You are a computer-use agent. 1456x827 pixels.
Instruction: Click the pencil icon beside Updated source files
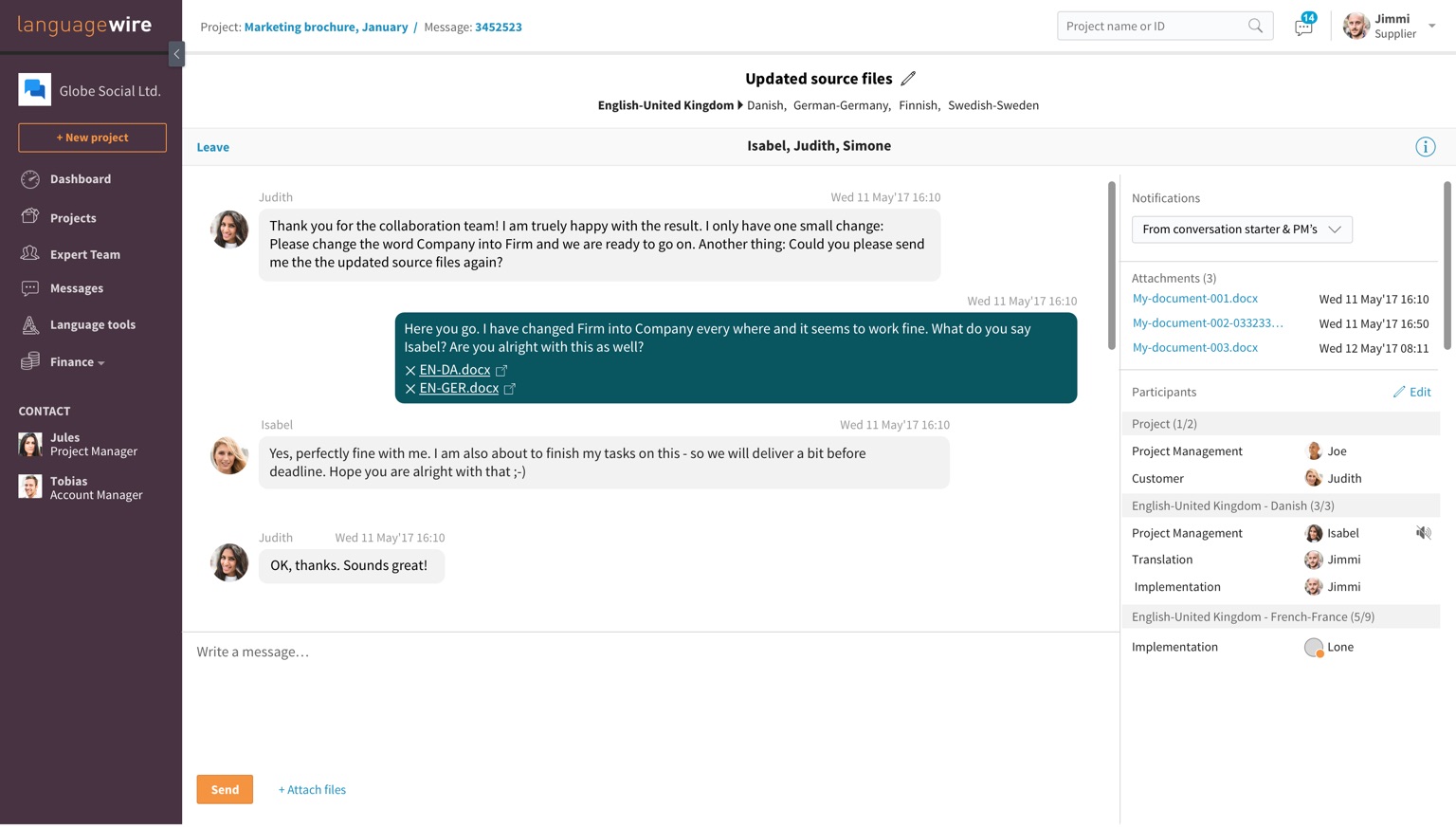[908, 79]
